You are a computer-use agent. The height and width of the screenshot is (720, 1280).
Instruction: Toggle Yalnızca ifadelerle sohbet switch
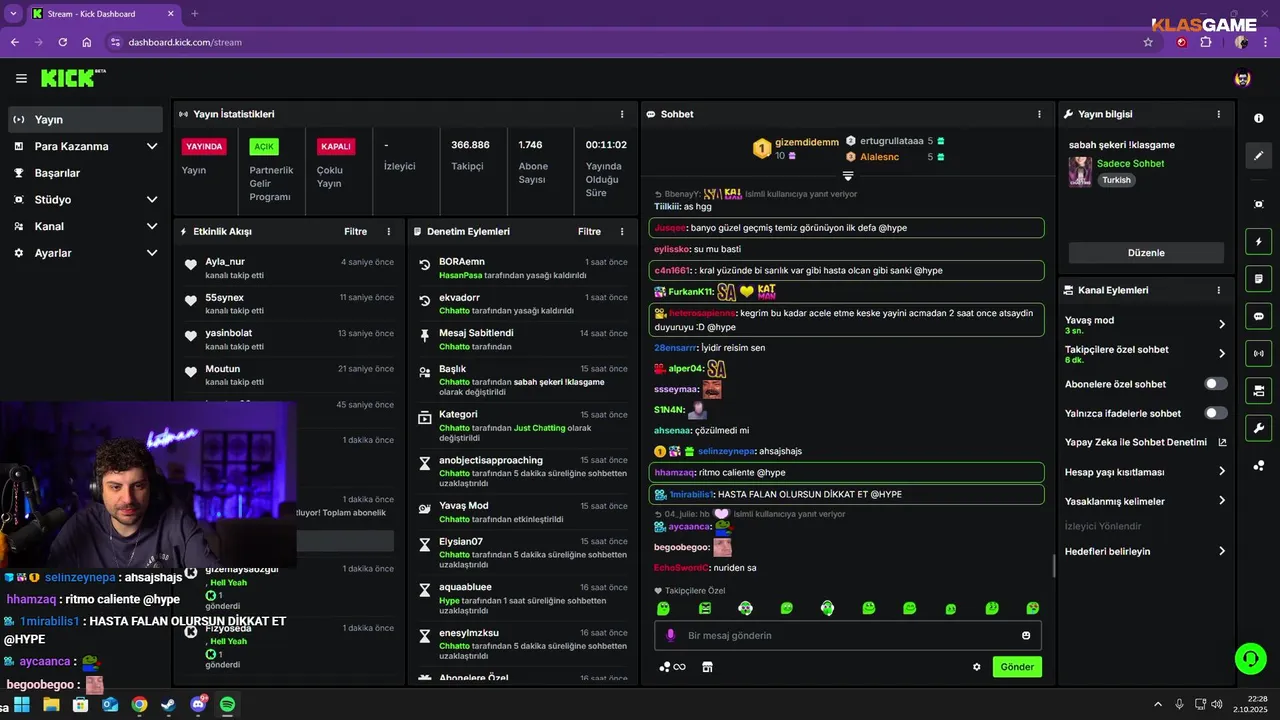pyautogui.click(x=1216, y=413)
